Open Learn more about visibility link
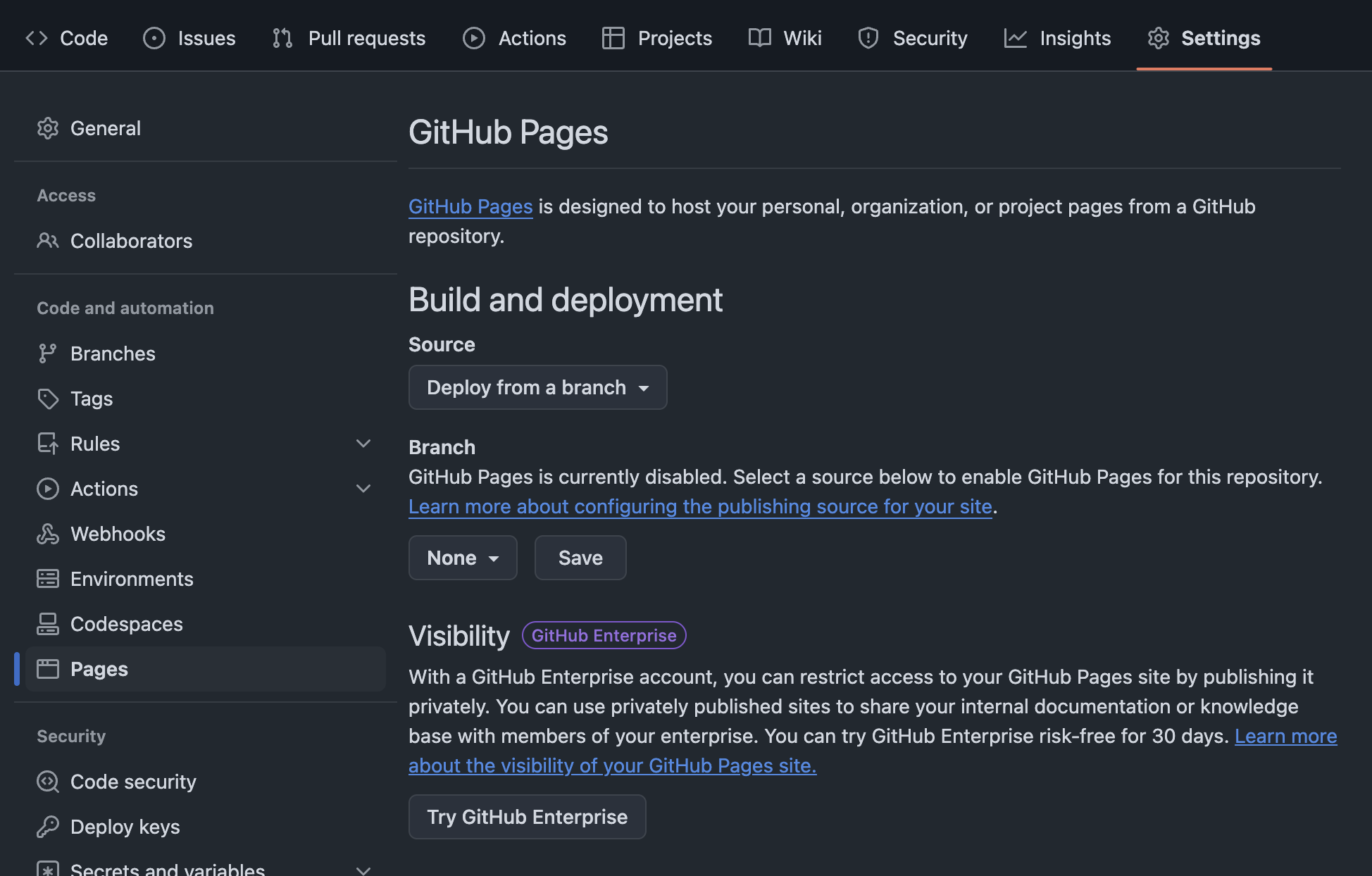Image resolution: width=1372 pixels, height=876 pixels. 612,765
